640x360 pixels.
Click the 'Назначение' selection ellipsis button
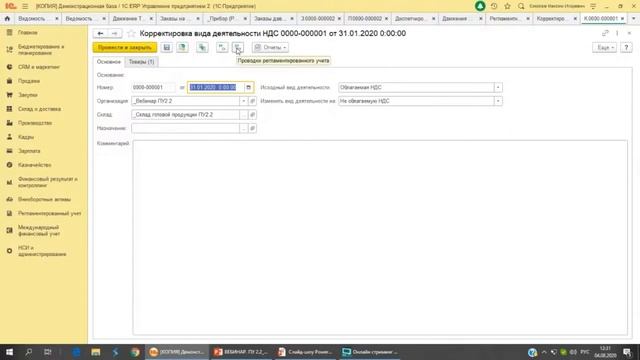(243, 128)
